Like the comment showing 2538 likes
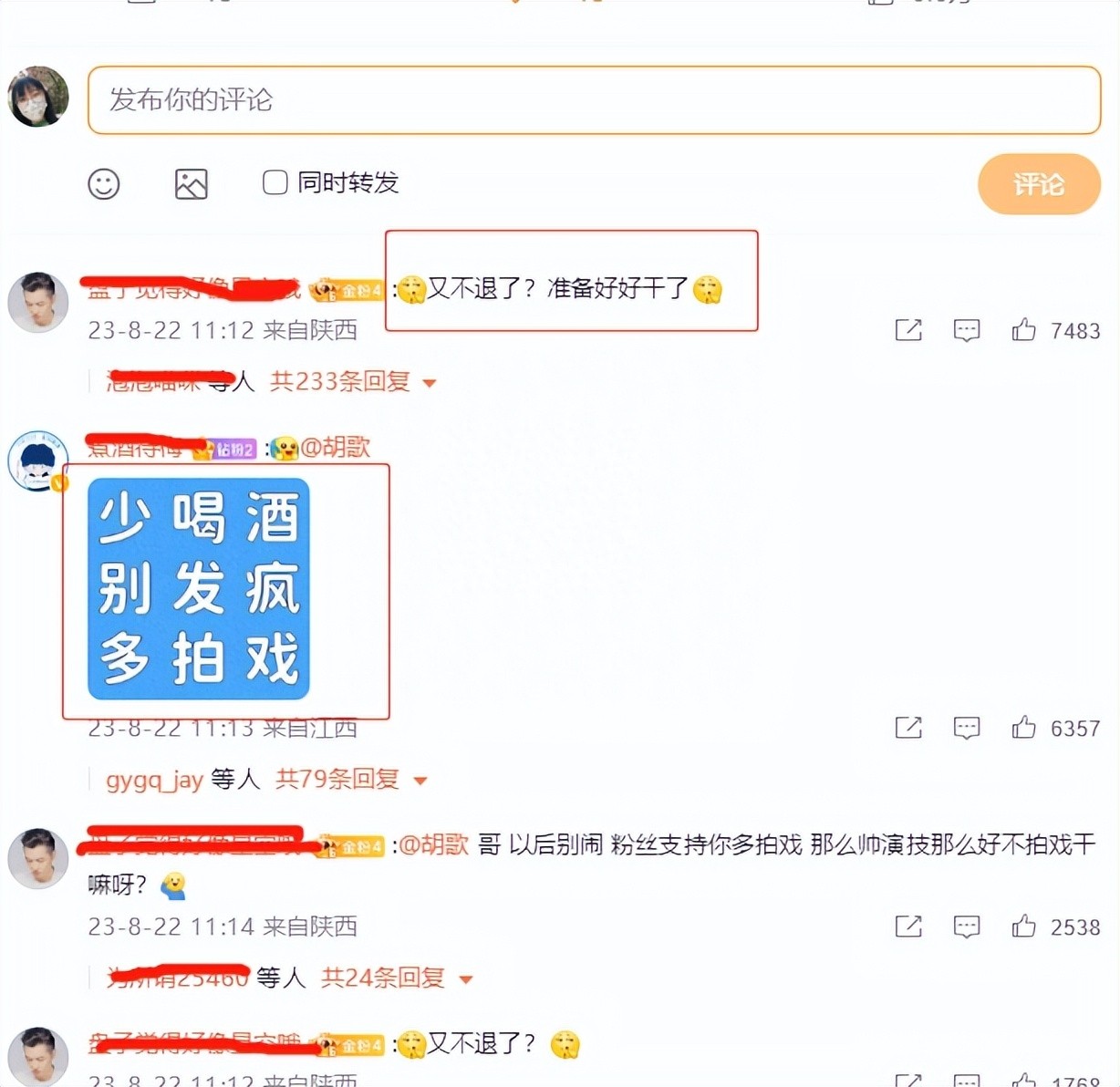The width and height of the screenshot is (1120, 1087). [x=1024, y=926]
